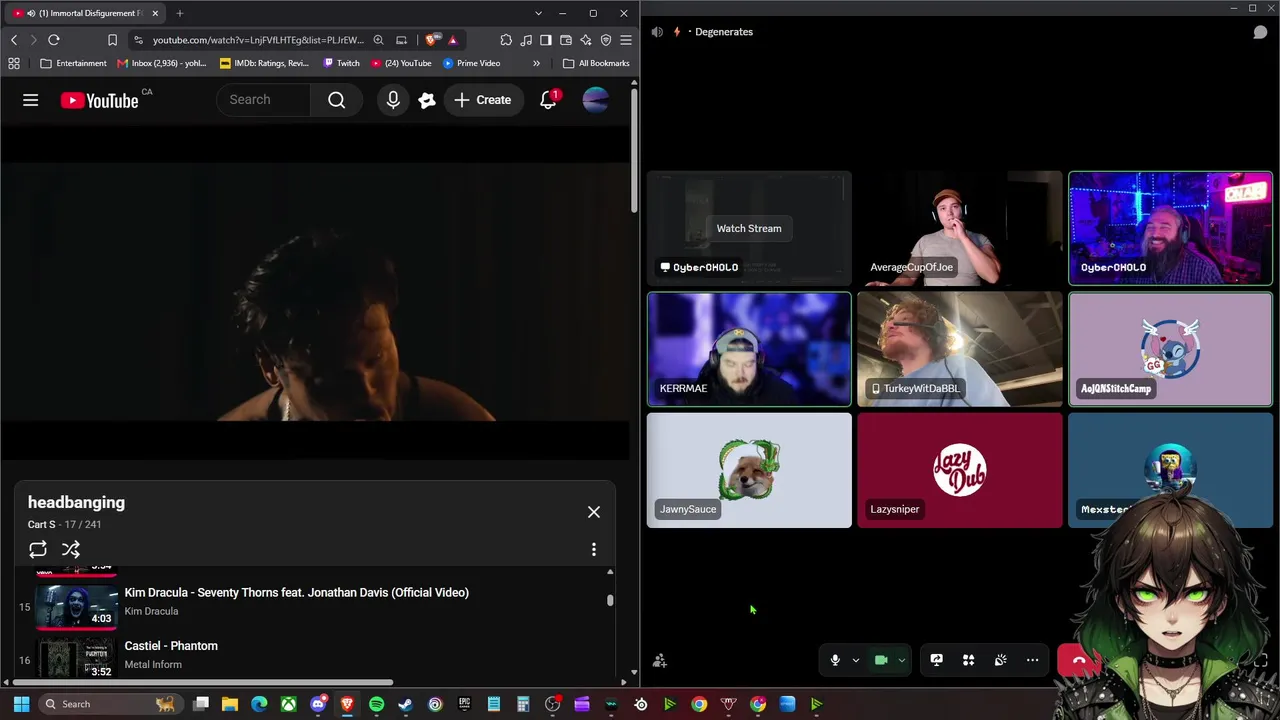Open browser apps grid icon in bookmarks bar
The width and height of the screenshot is (1280, 720).
point(14,63)
